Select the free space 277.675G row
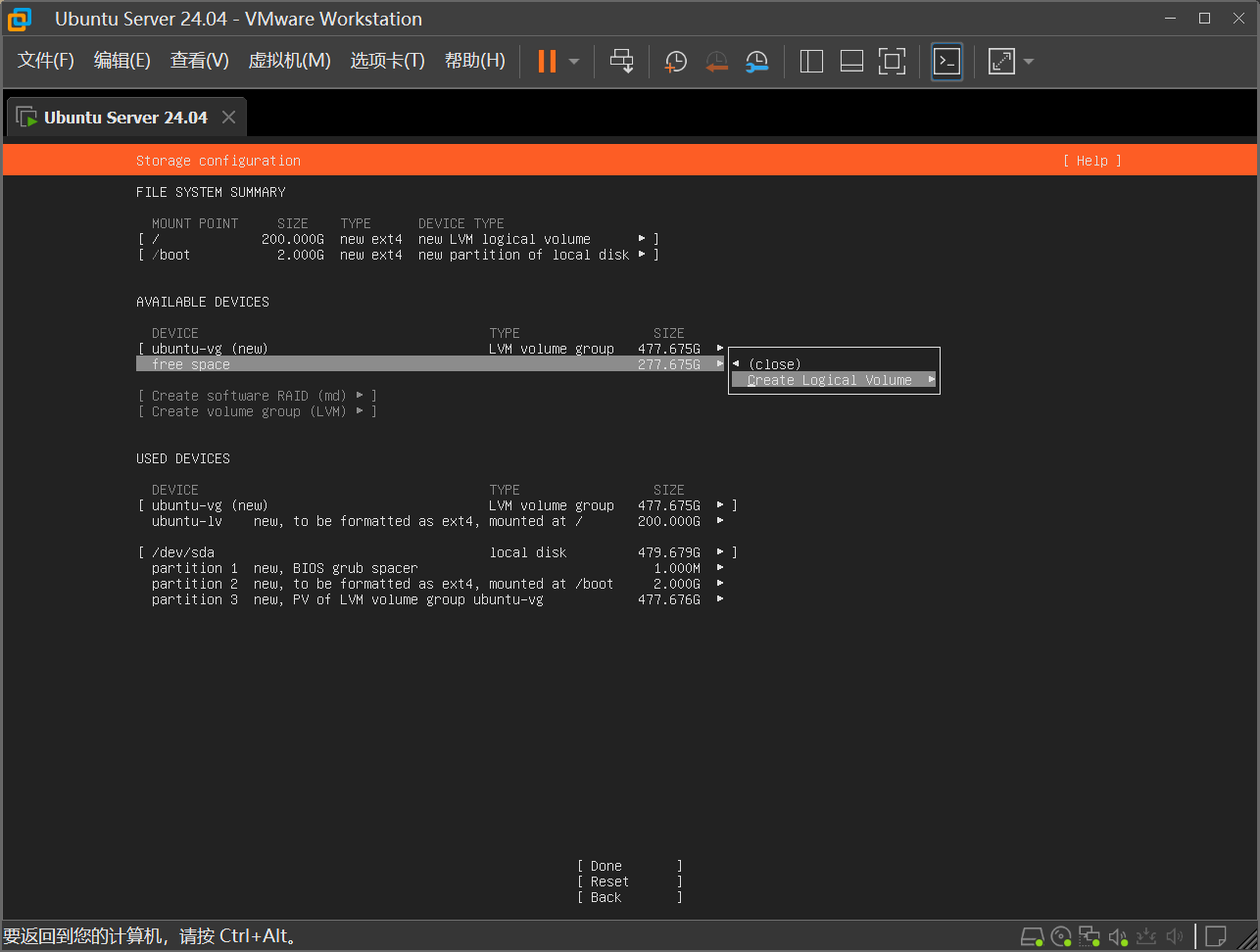1260x952 pixels. pyautogui.click(x=430, y=364)
